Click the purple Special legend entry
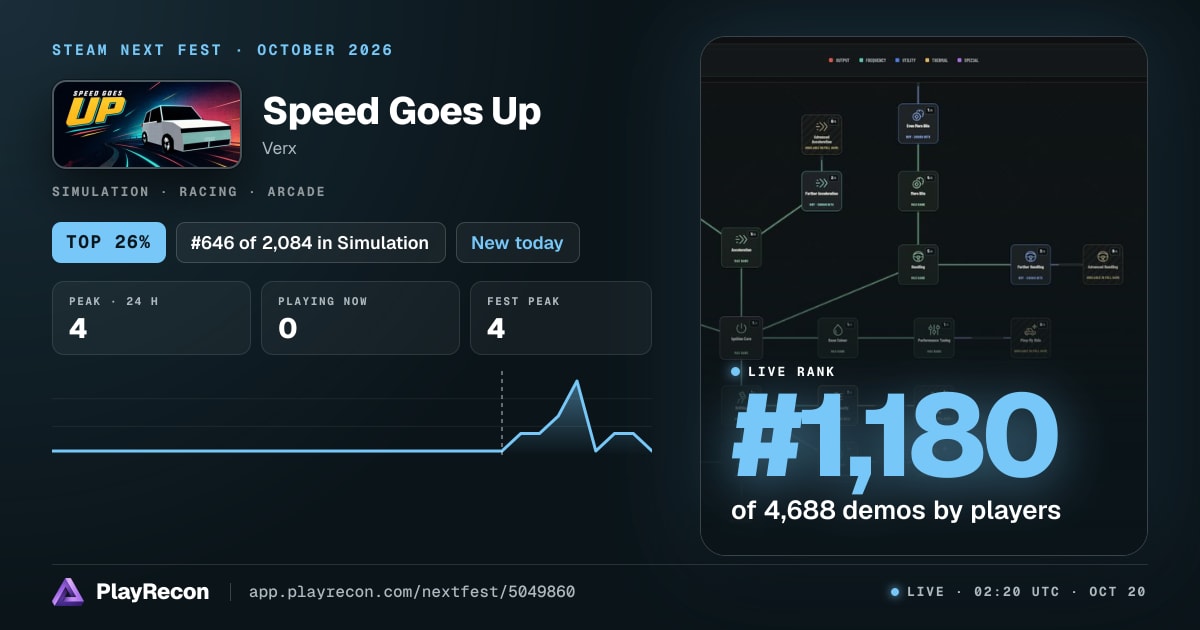 click(x=968, y=61)
